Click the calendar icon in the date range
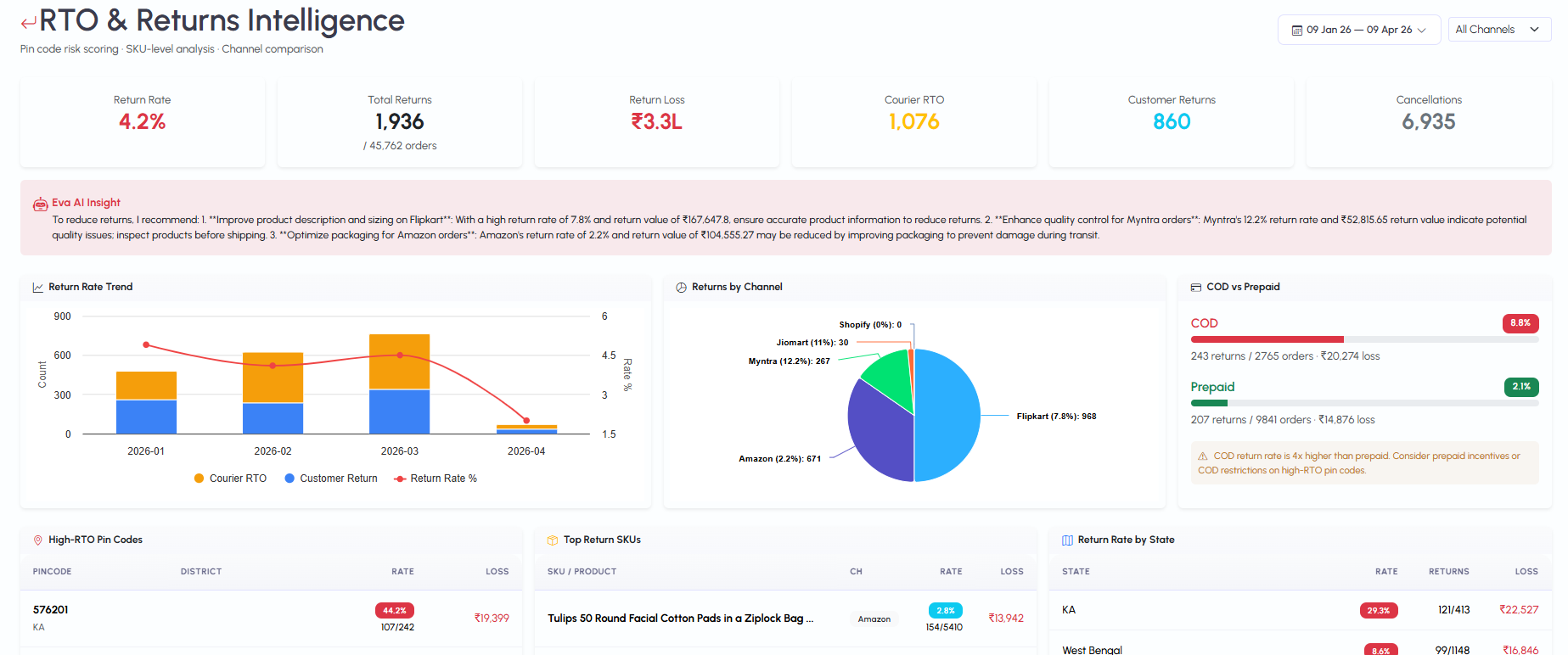 1296,31
